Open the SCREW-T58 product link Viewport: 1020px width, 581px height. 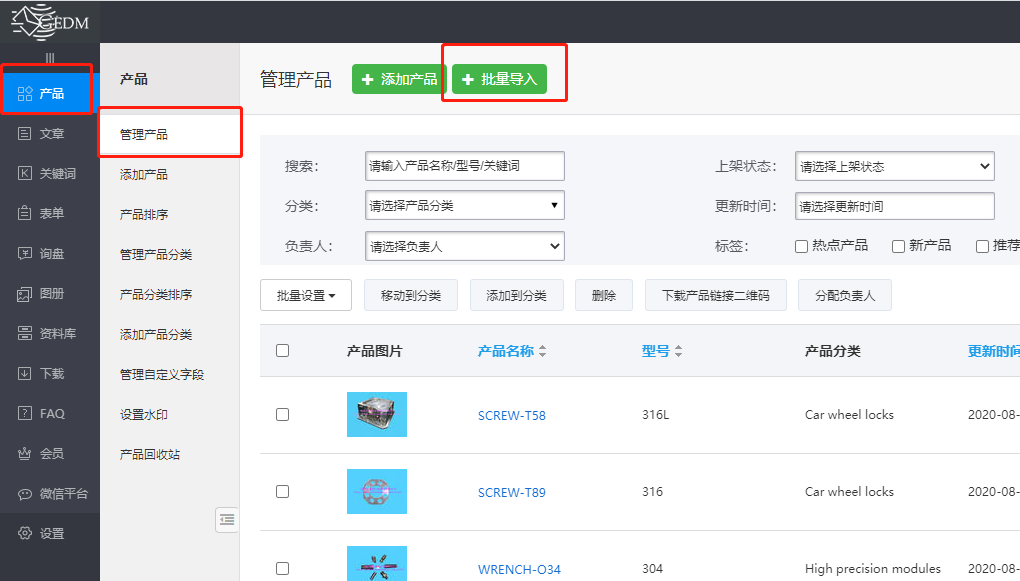point(511,415)
